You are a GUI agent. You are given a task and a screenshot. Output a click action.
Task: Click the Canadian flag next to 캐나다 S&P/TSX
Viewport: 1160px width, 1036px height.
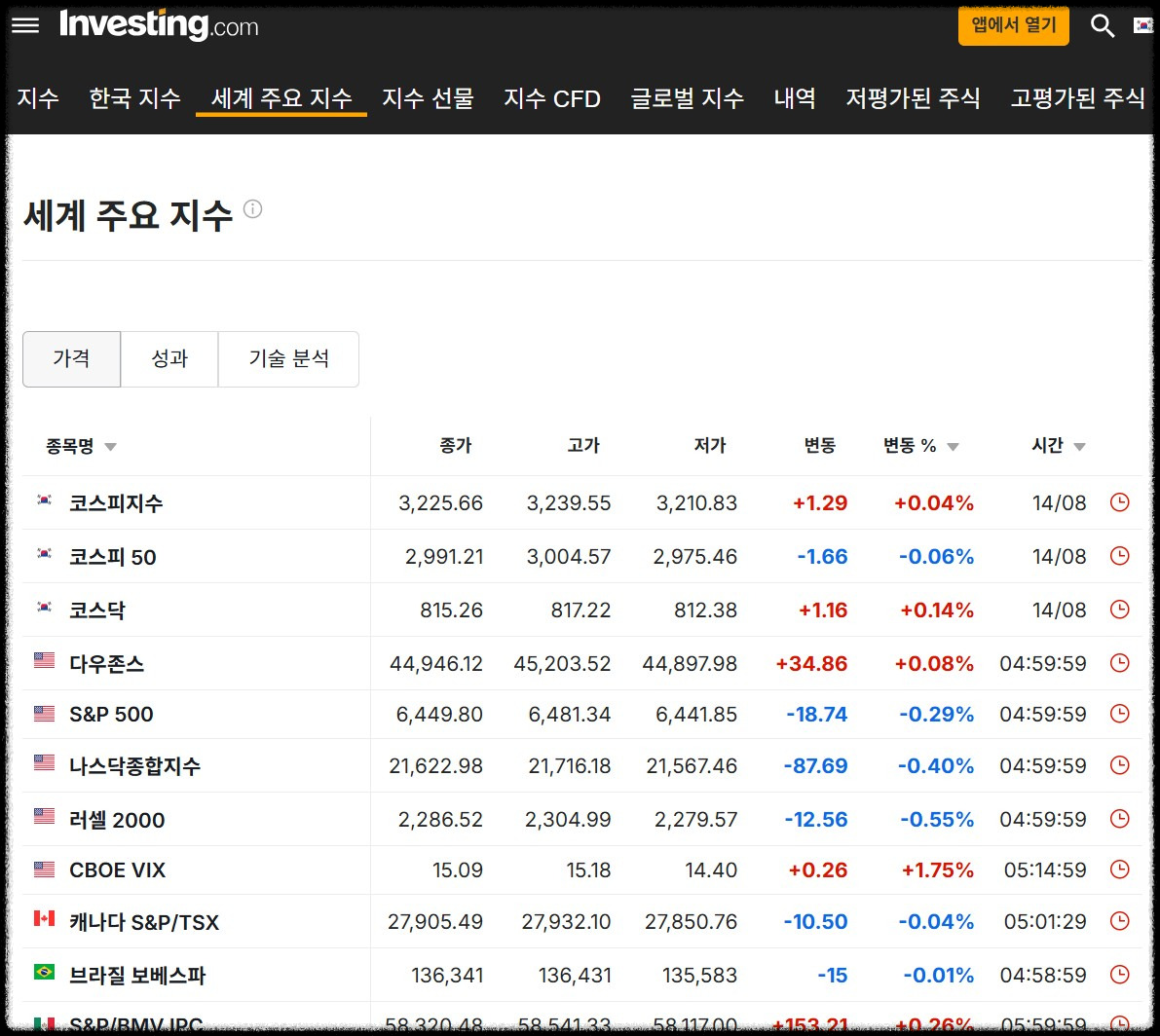(x=45, y=918)
